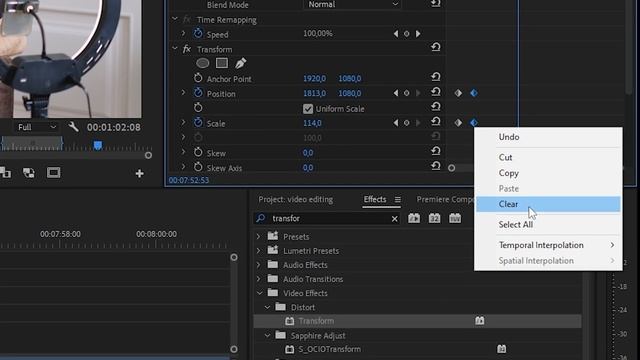
Task: Open the settings wrench in program monitor
Action: click(x=73, y=127)
